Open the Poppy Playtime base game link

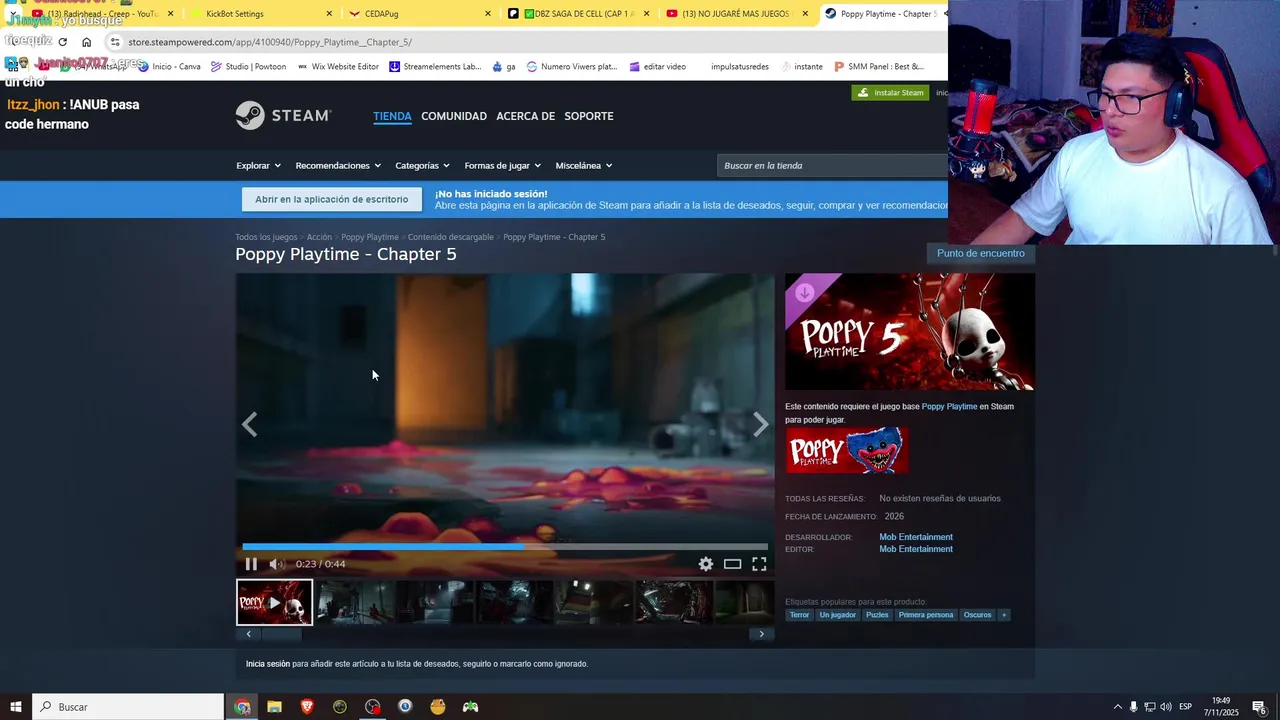pyautogui.click(x=949, y=407)
